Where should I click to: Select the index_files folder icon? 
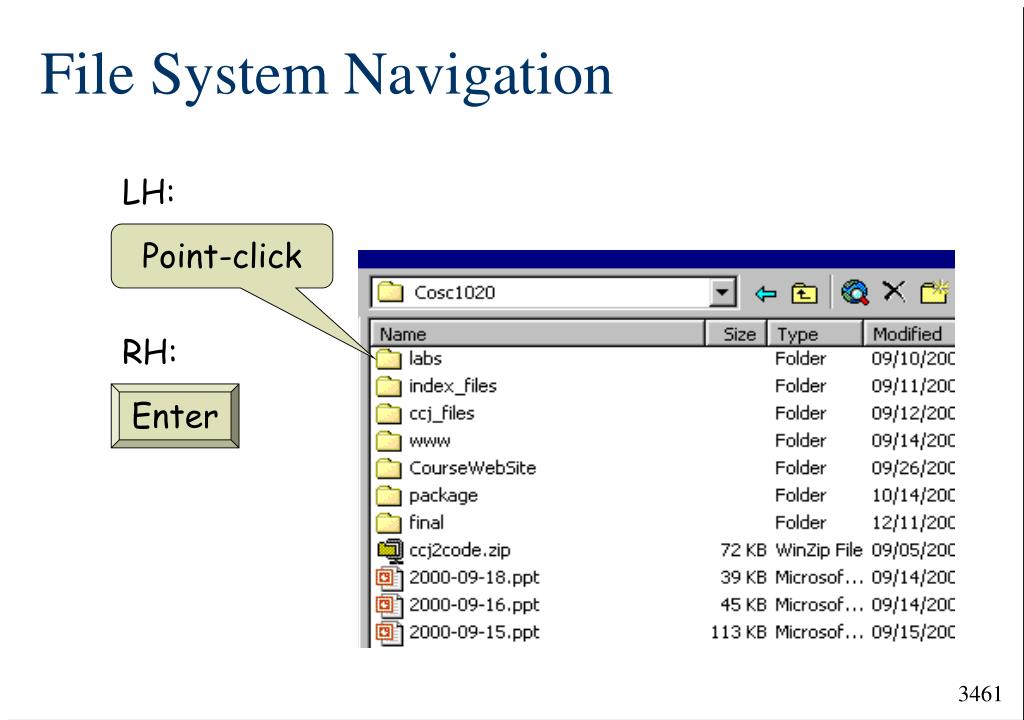click(389, 386)
